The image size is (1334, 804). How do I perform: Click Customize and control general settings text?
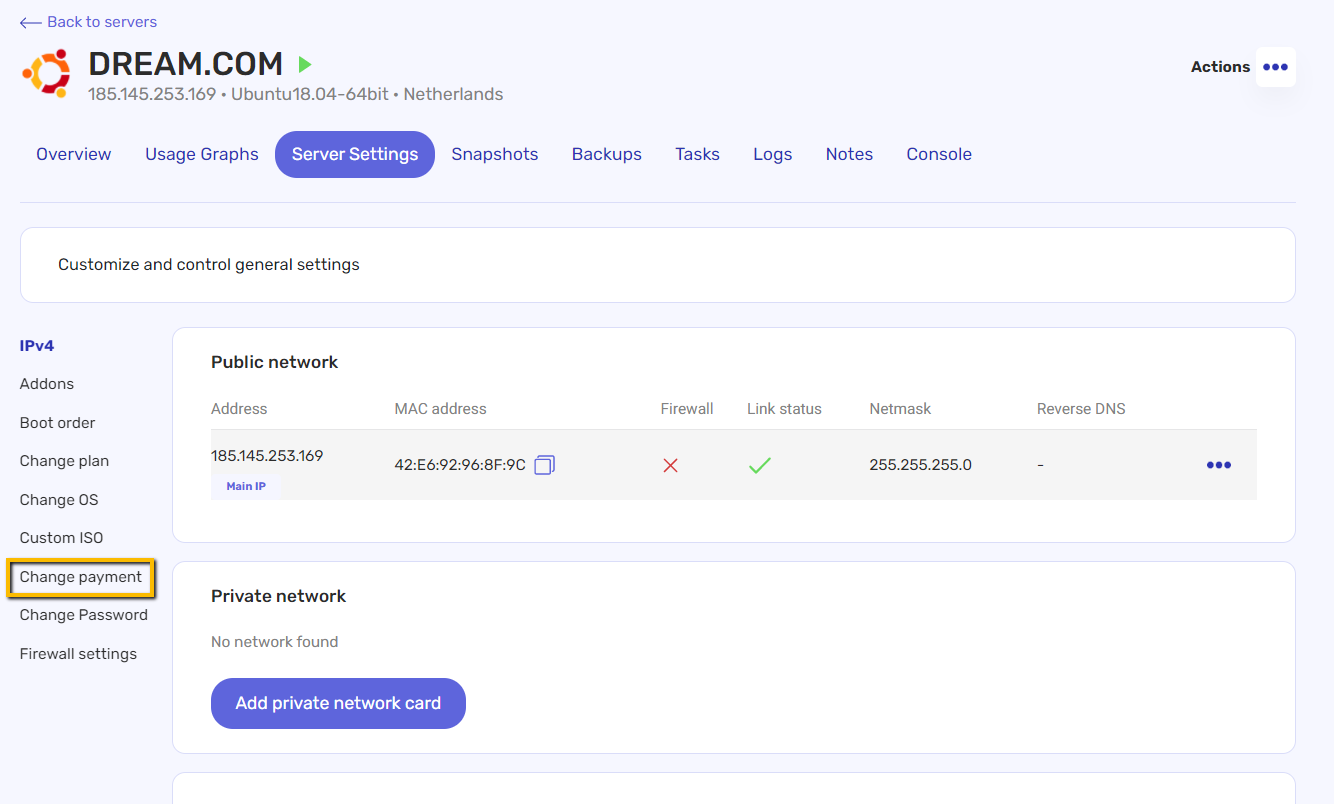pyautogui.click(x=209, y=265)
